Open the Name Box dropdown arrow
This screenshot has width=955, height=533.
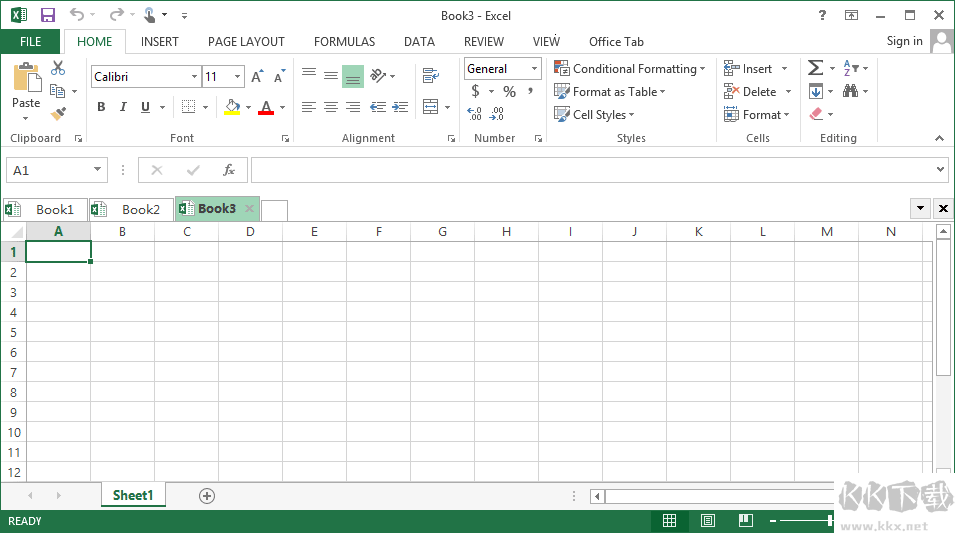97,170
